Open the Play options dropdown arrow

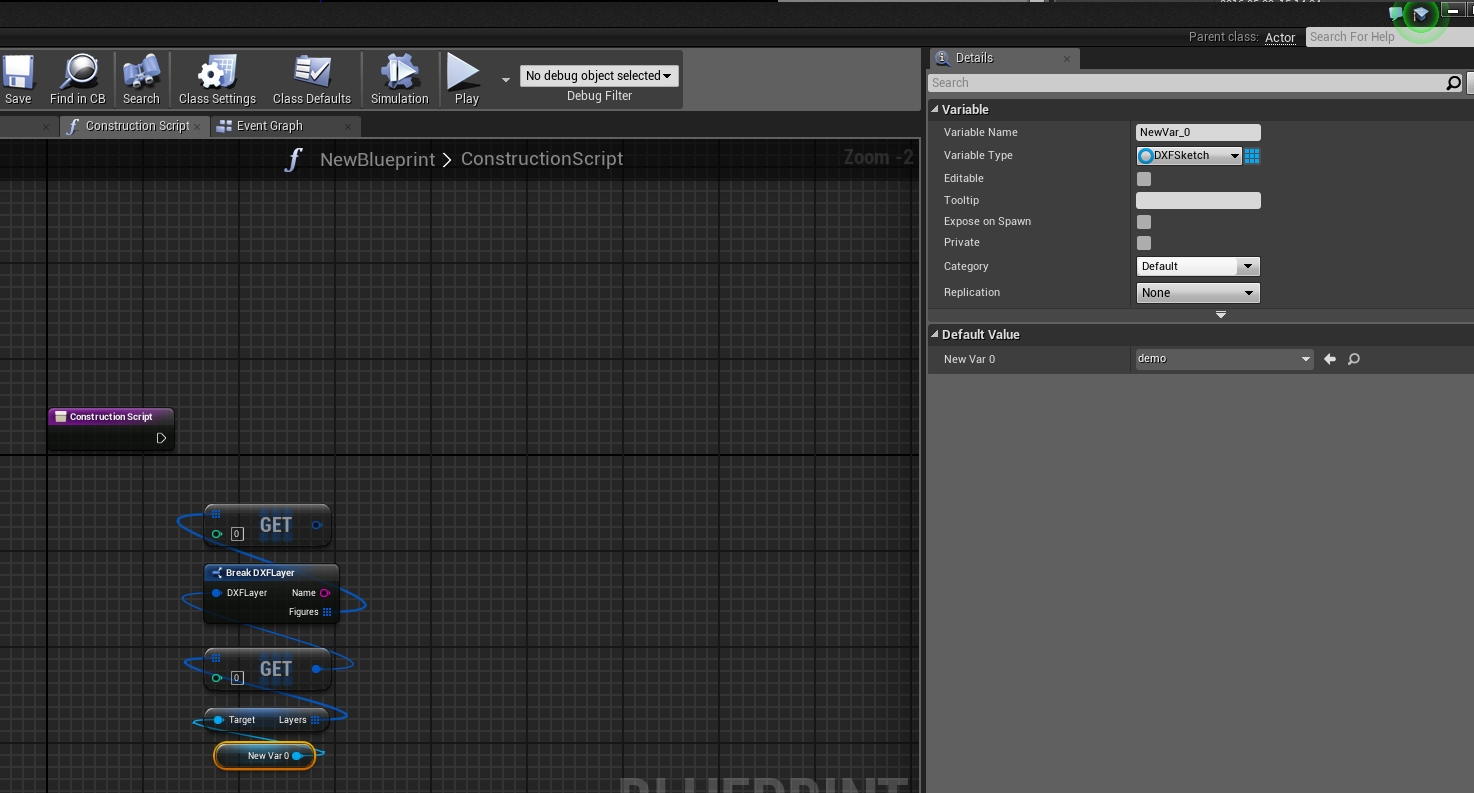pyautogui.click(x=505, y=79)
